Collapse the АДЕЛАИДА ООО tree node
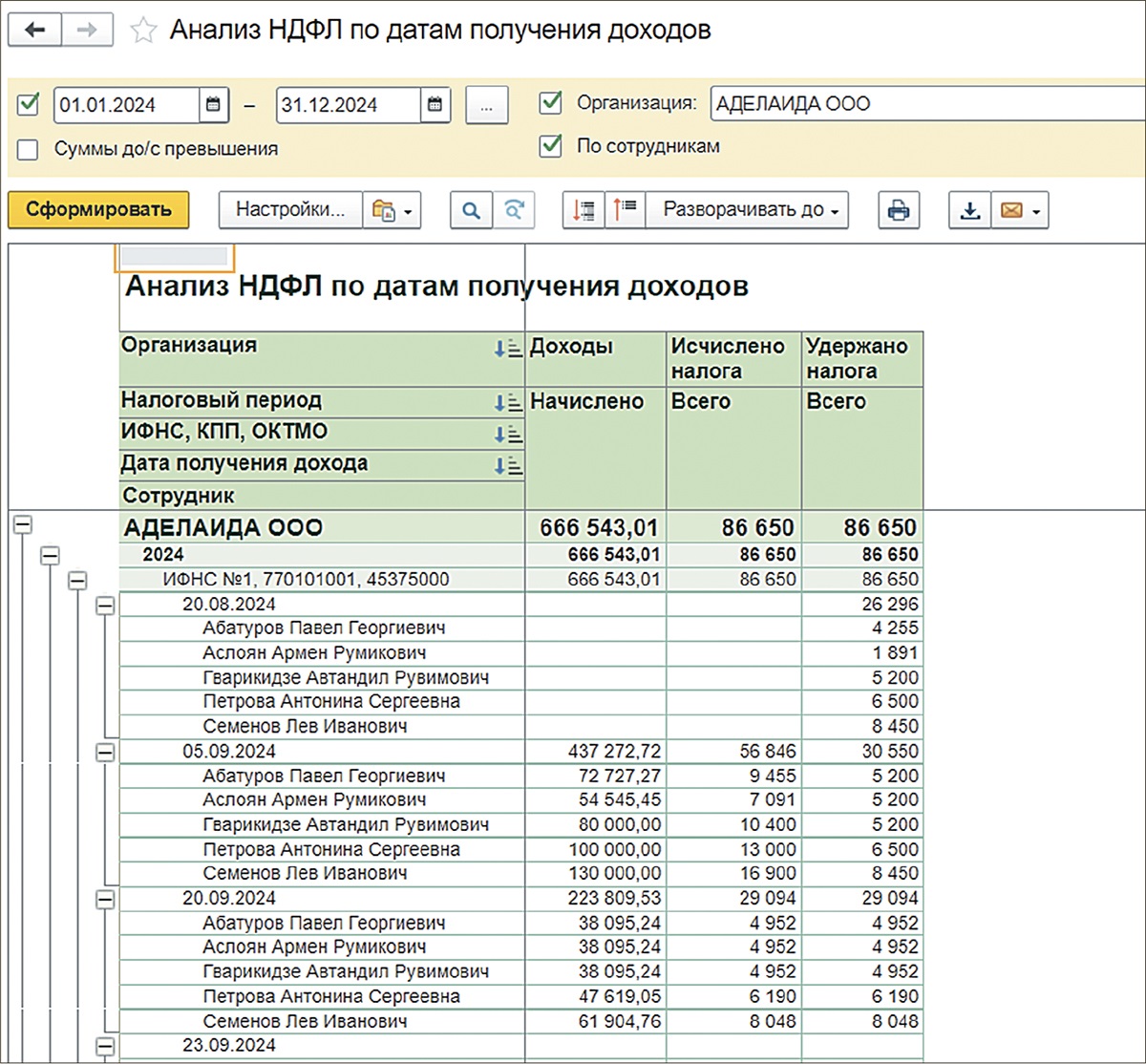 pyautogui.click(x=23, y=524)
